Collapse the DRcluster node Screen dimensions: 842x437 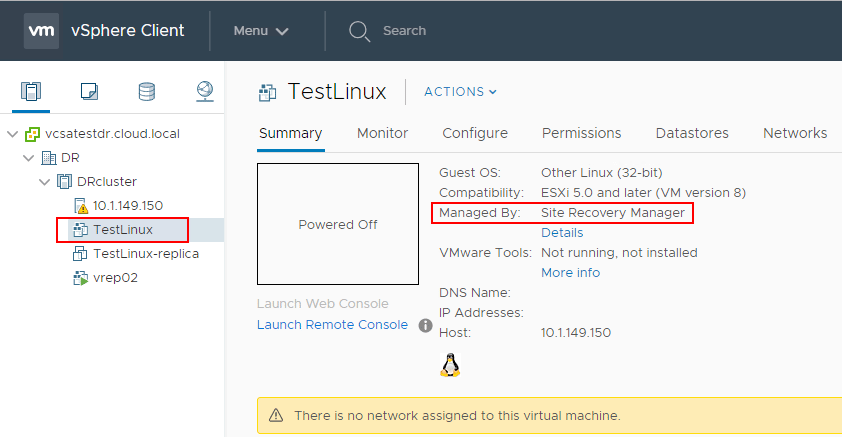(x=45, y=182)
